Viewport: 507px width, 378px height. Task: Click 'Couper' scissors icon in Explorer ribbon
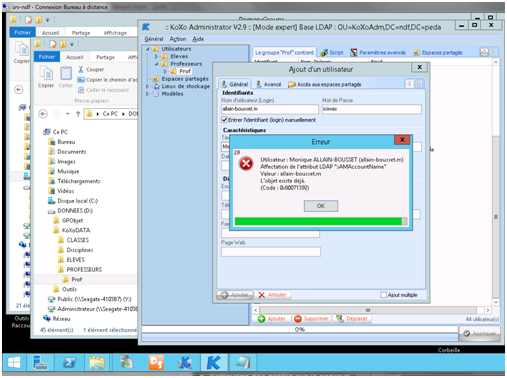point(81,69)
